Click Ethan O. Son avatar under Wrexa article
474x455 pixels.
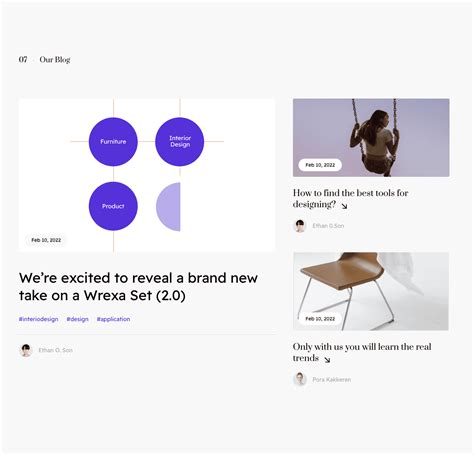tap(26, 350)
